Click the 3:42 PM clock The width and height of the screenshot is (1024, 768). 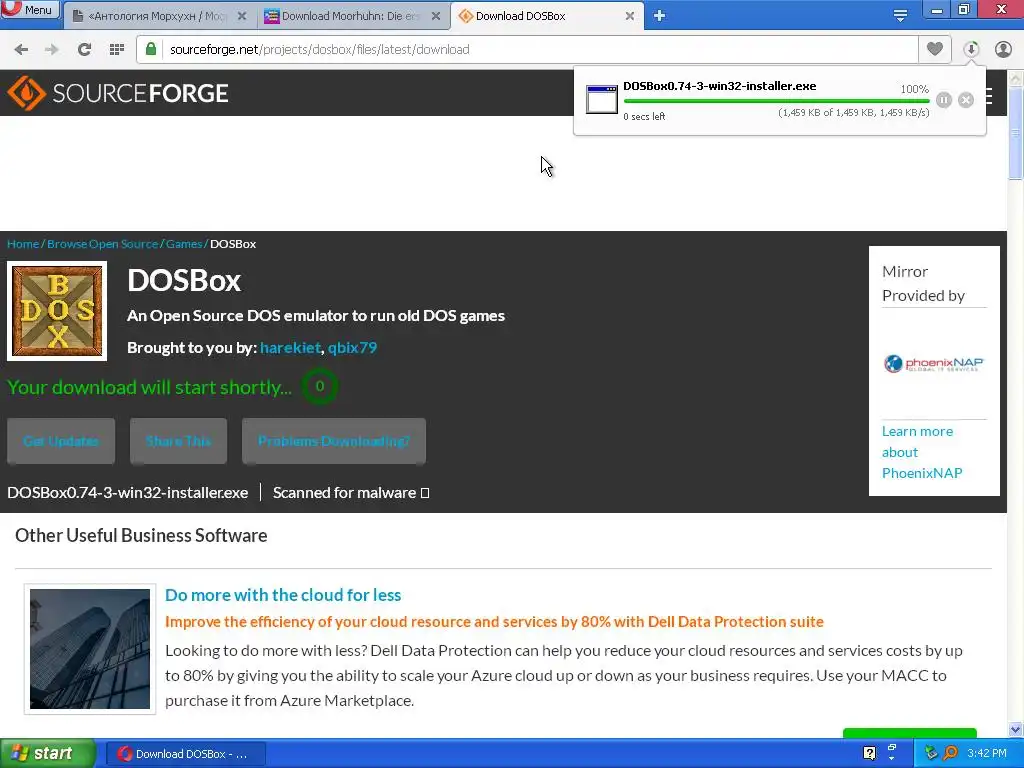point(987,753)
